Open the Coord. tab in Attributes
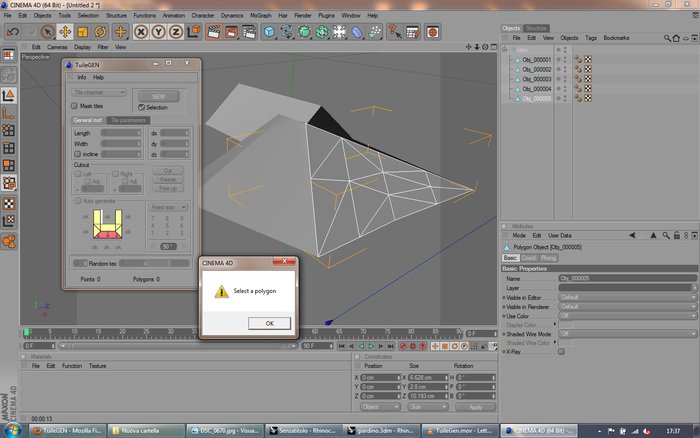This screenshot has height=438, width=700. (529, 258)
